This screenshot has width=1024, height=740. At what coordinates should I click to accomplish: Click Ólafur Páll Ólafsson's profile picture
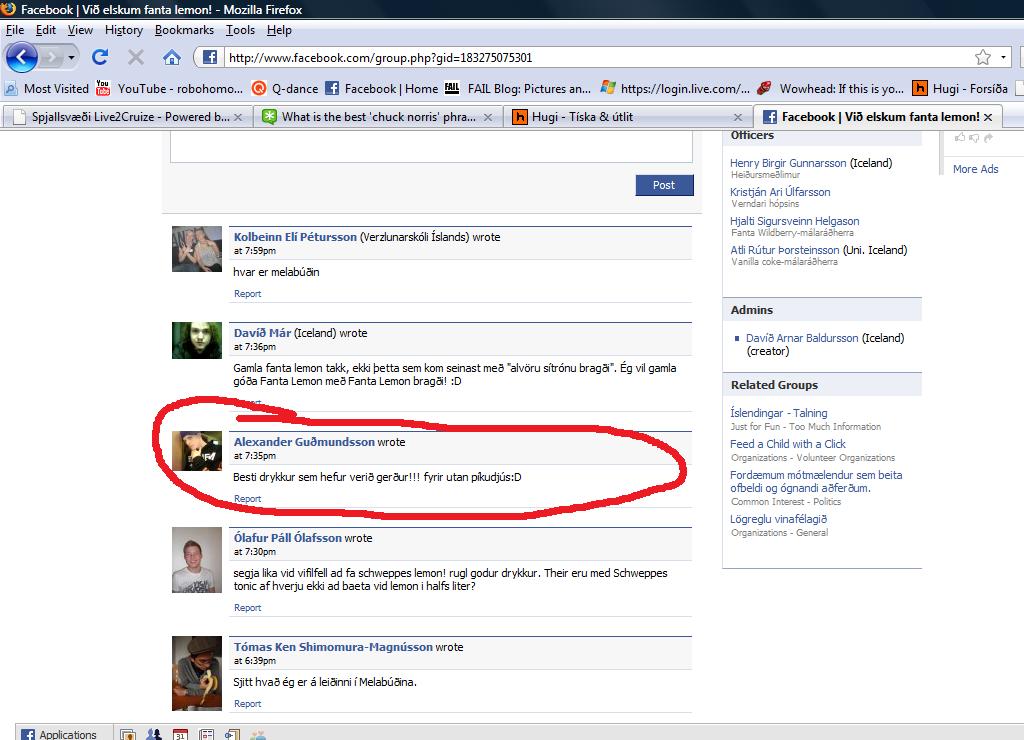(x=197, y=560)
